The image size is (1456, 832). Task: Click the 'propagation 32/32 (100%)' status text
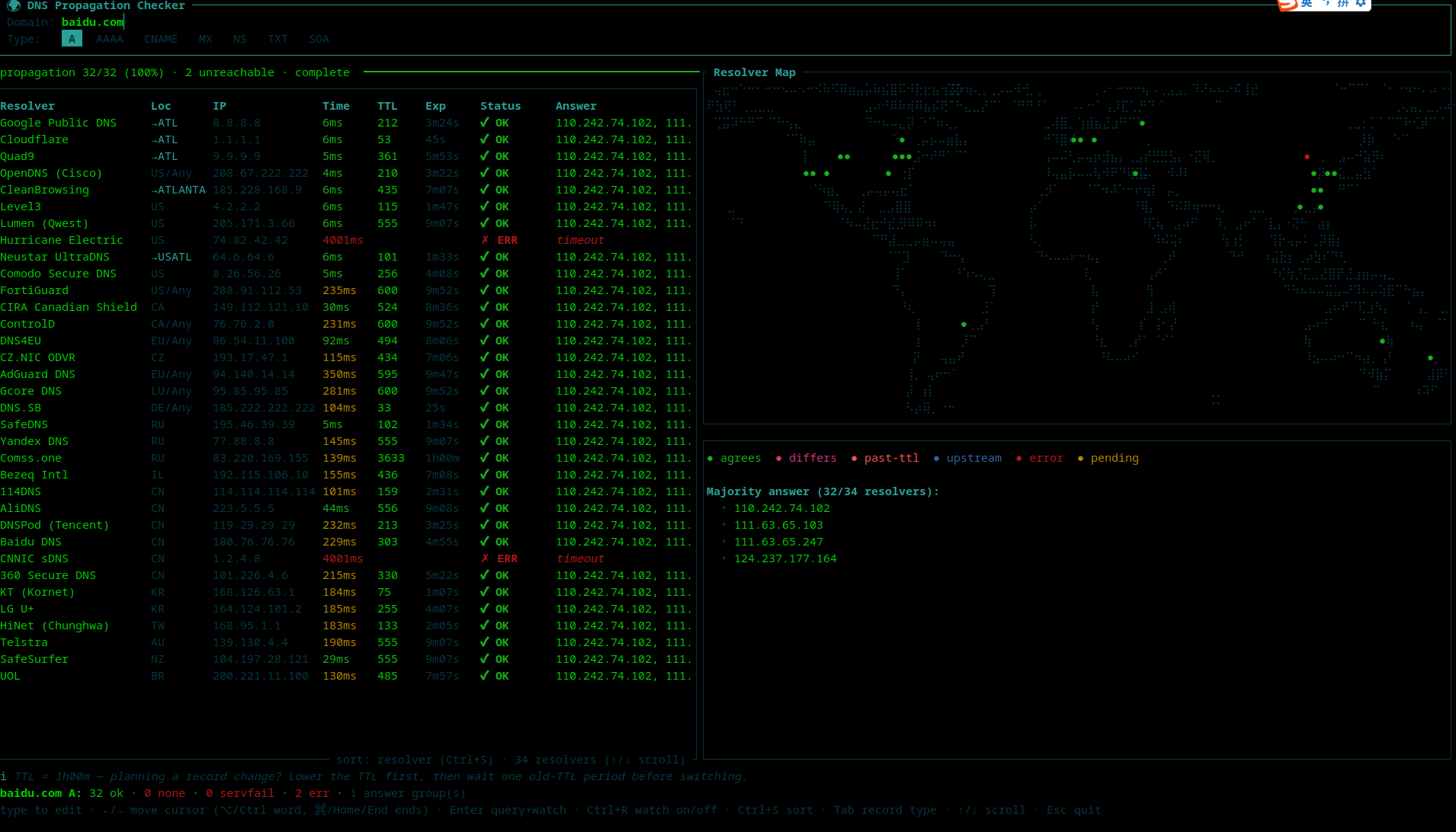[82, 72]
